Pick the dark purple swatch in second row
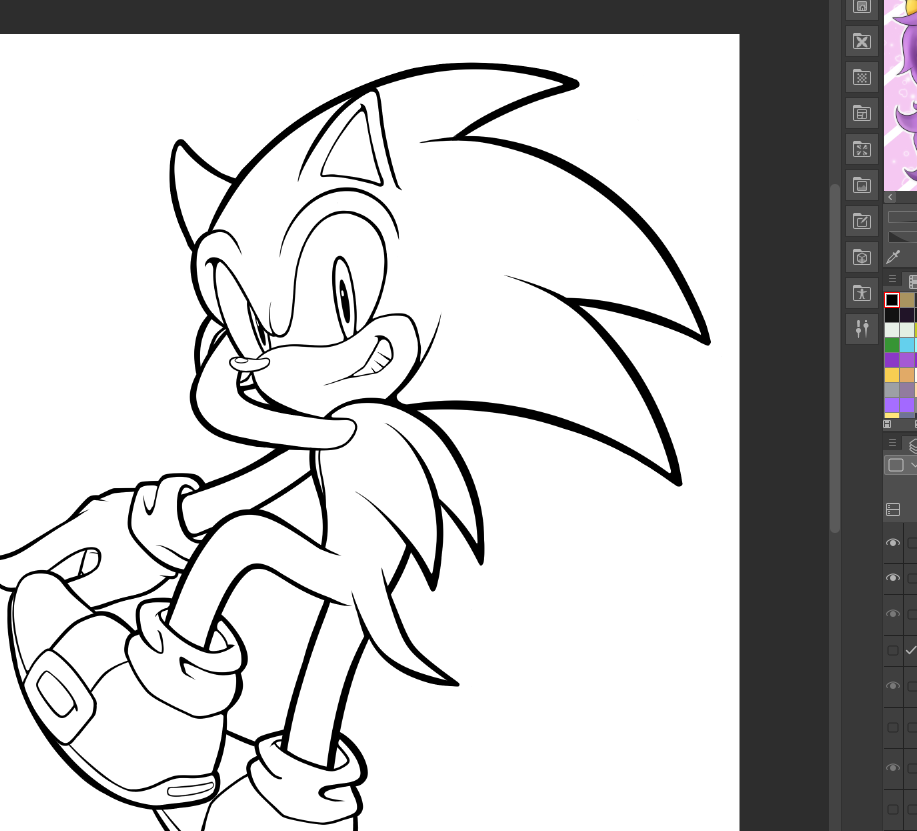 907,315
